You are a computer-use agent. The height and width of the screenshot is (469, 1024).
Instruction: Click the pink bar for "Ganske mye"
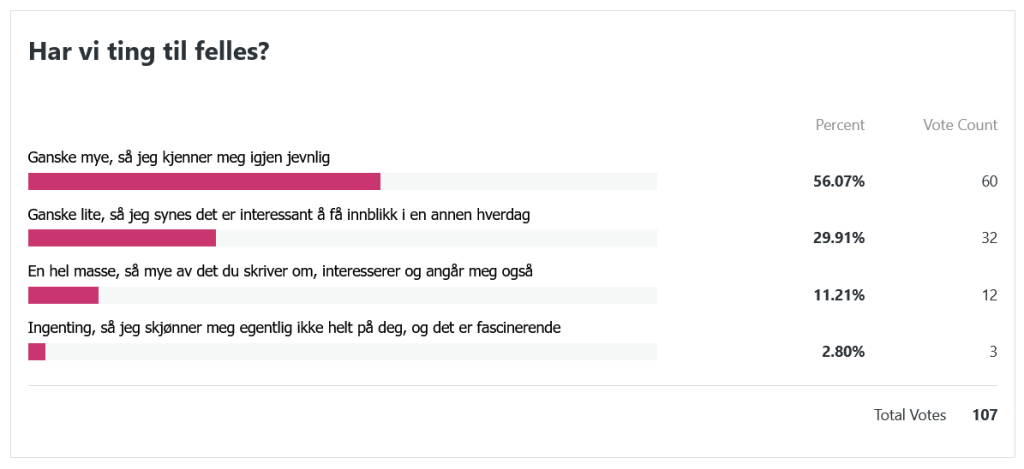[204, 181]
